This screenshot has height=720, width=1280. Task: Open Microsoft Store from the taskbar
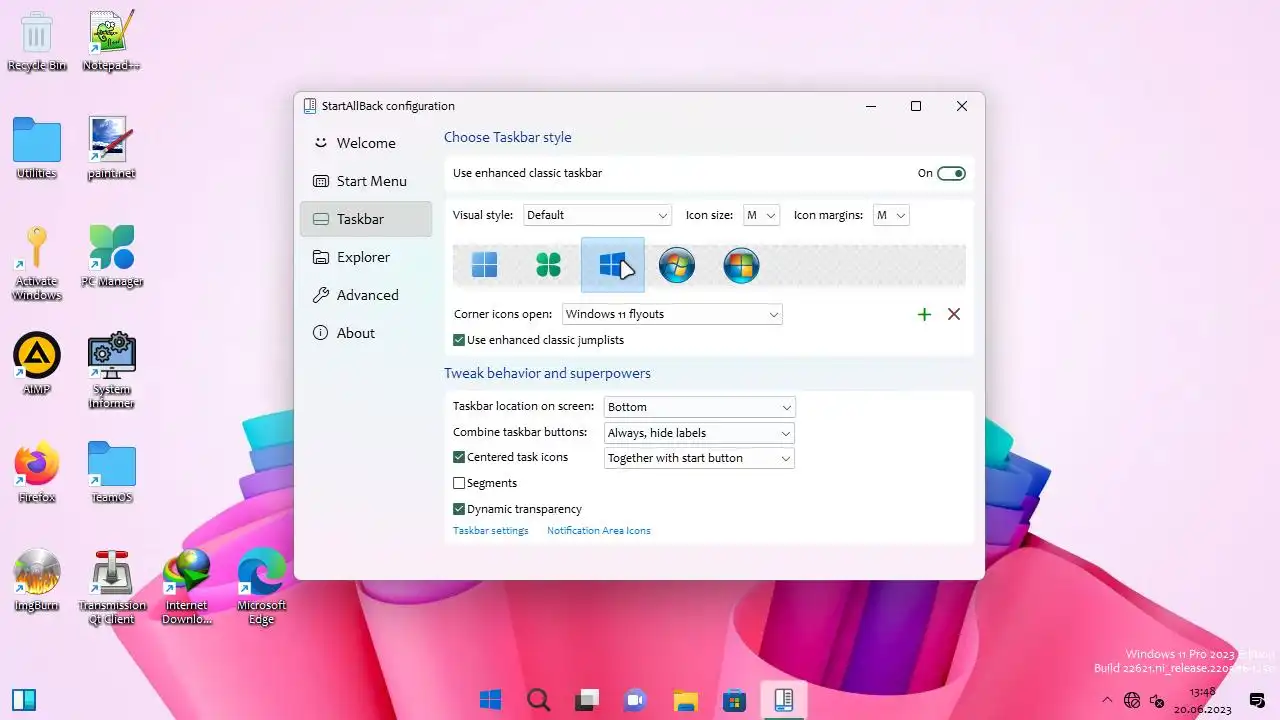734,700
